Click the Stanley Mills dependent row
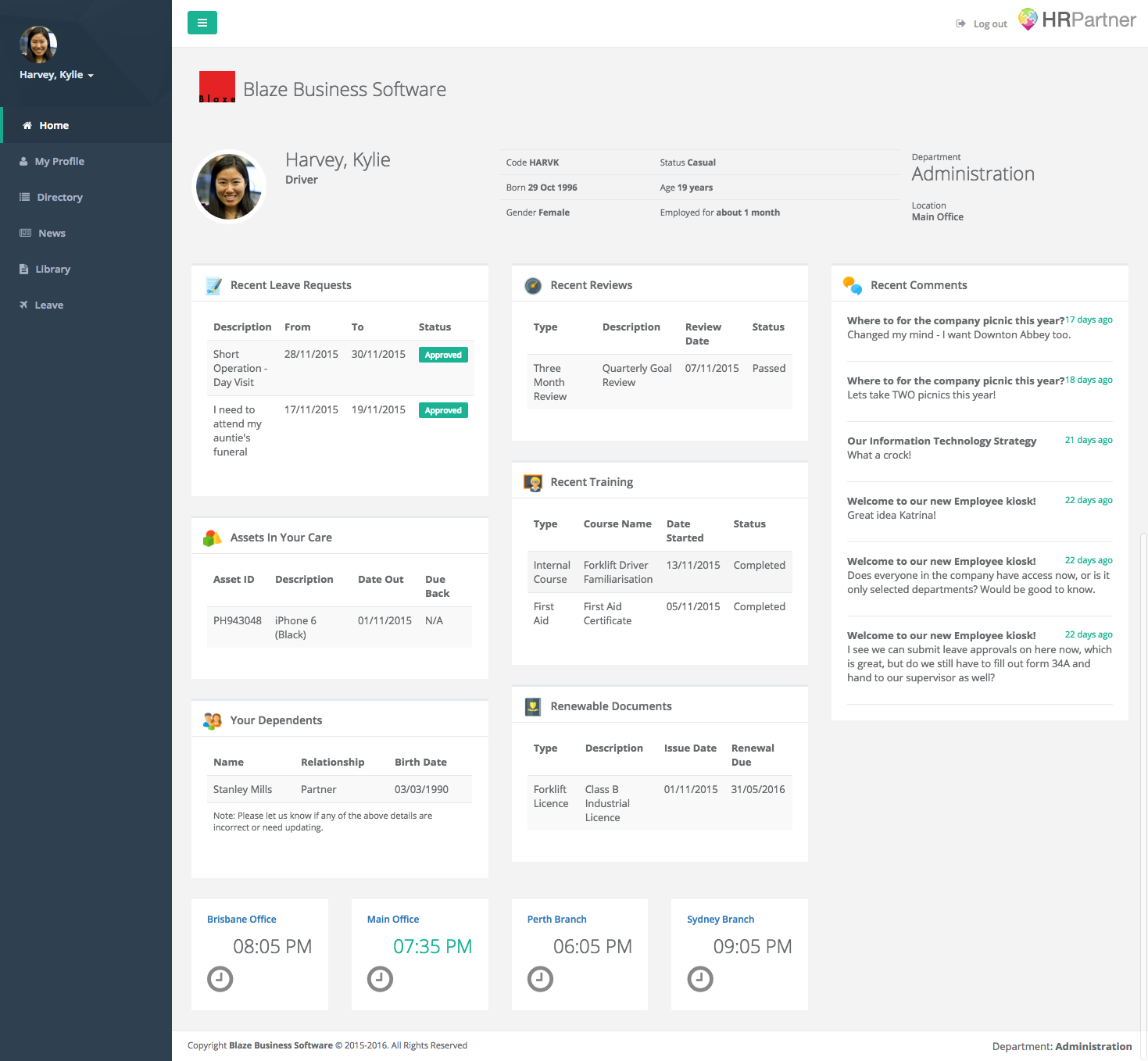 pyautogui.click(x=339, y=789)
